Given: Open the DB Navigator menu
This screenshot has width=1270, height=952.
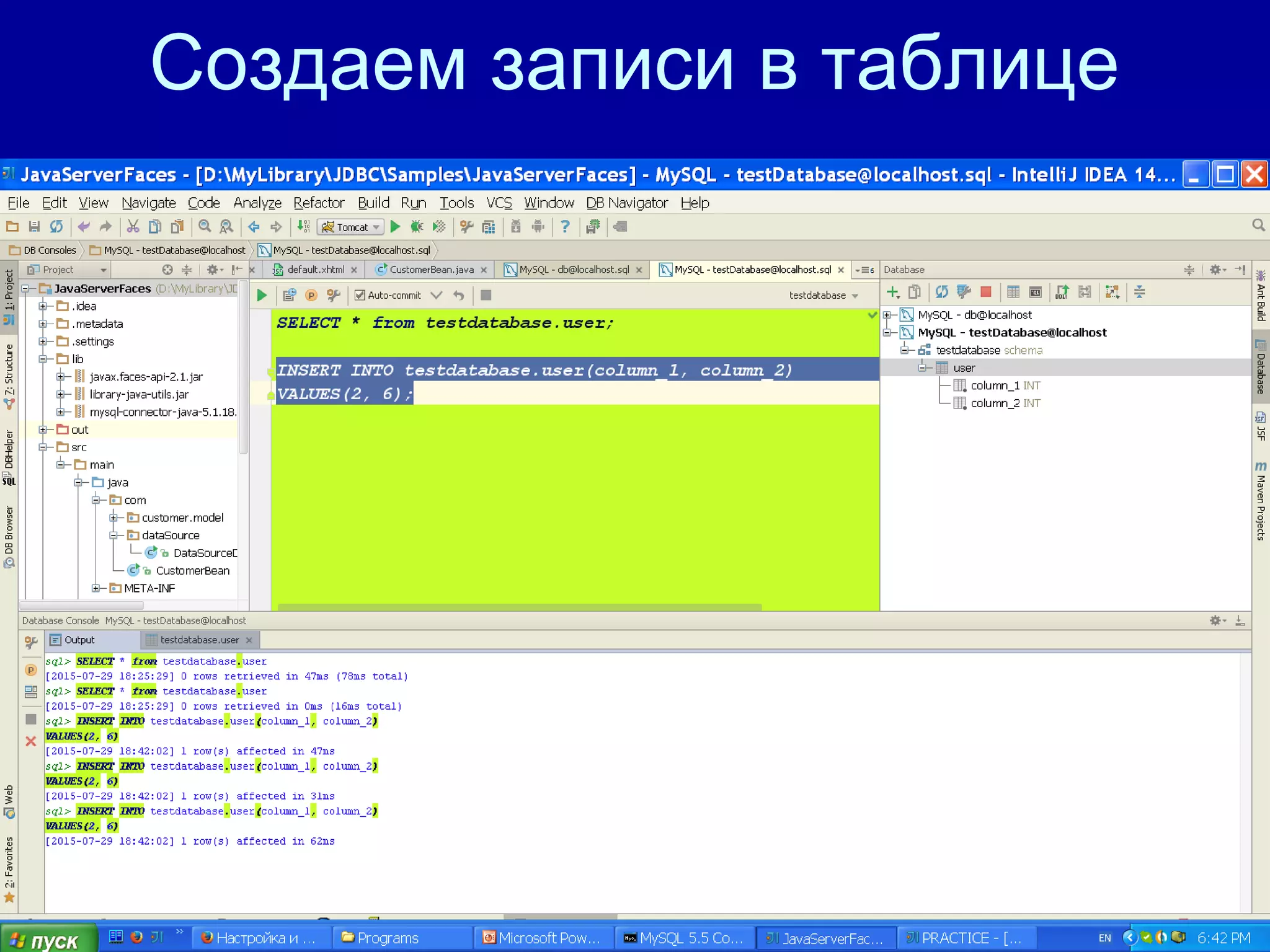Looking at the screenshot, I should tap(627, 203).
